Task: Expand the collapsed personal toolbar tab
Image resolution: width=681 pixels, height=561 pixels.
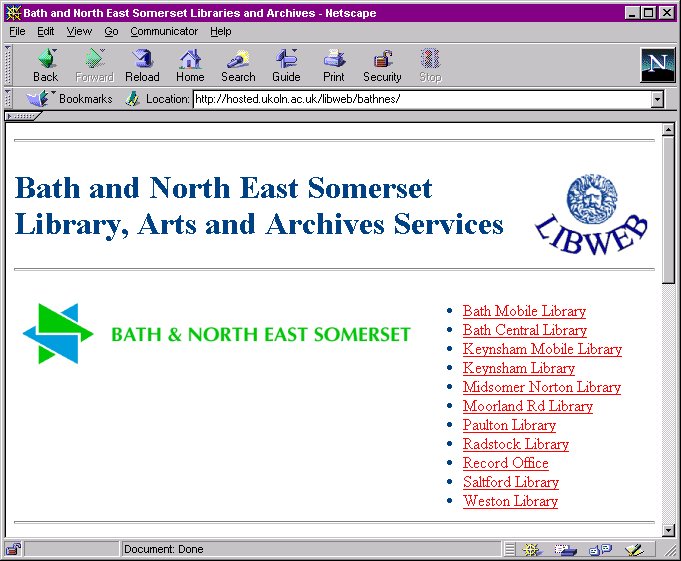Action: point(23,116)
